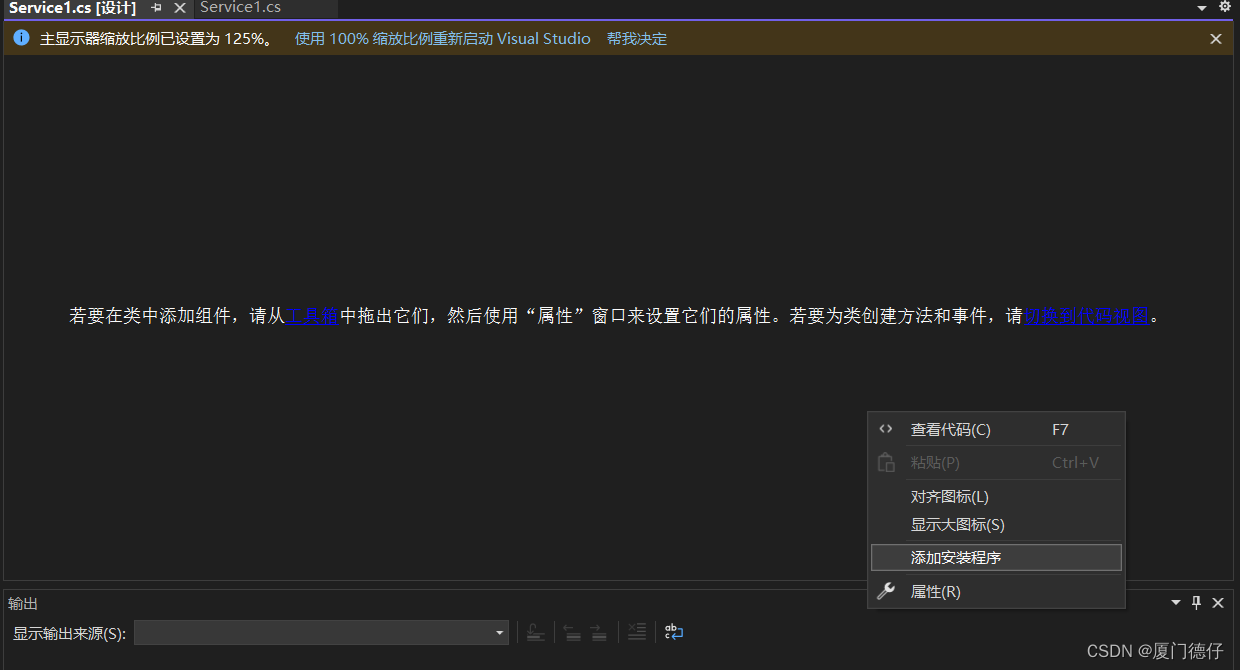Pin the Service1.cs [设计] tab
This screenshot has height=670, width=1240.
[x=156, y=8]
